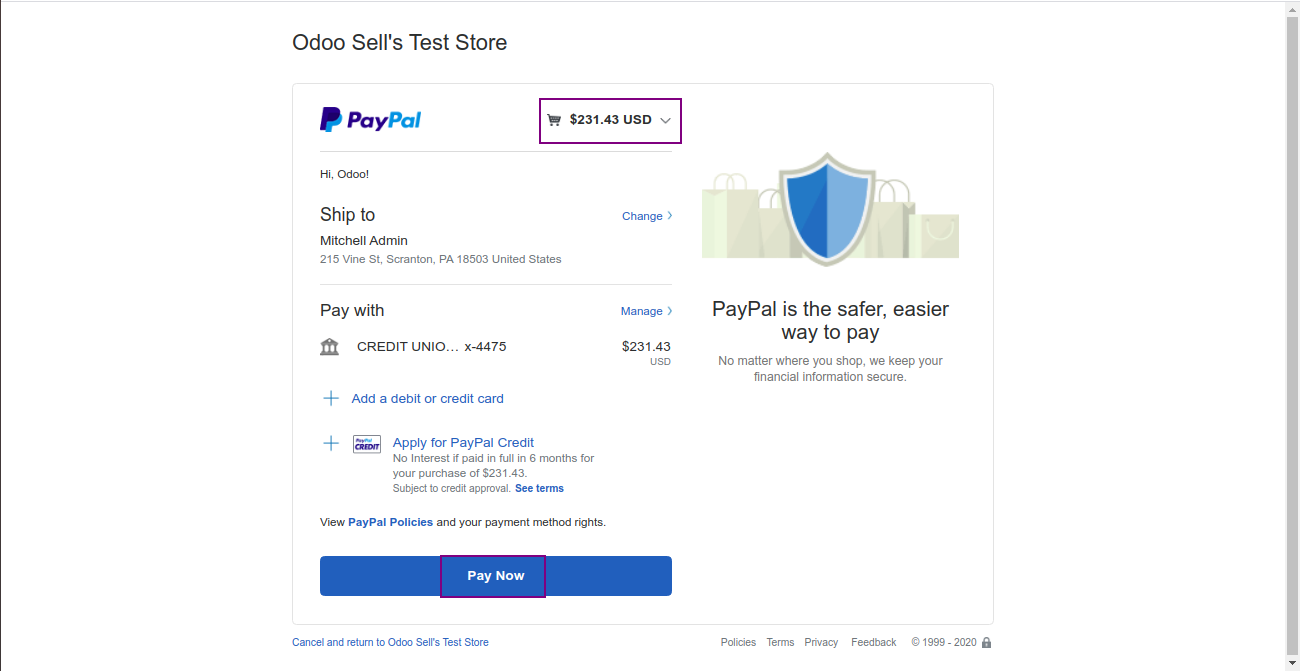
Task: Click the shopping cart icon beside total
Action: 554,120
